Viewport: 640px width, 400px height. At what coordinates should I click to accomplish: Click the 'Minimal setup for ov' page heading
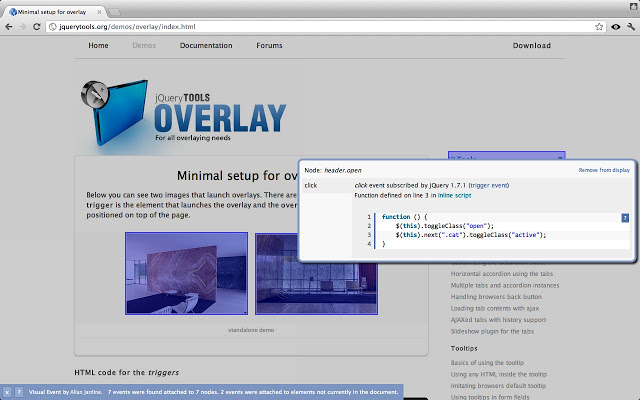pos(238,176)
